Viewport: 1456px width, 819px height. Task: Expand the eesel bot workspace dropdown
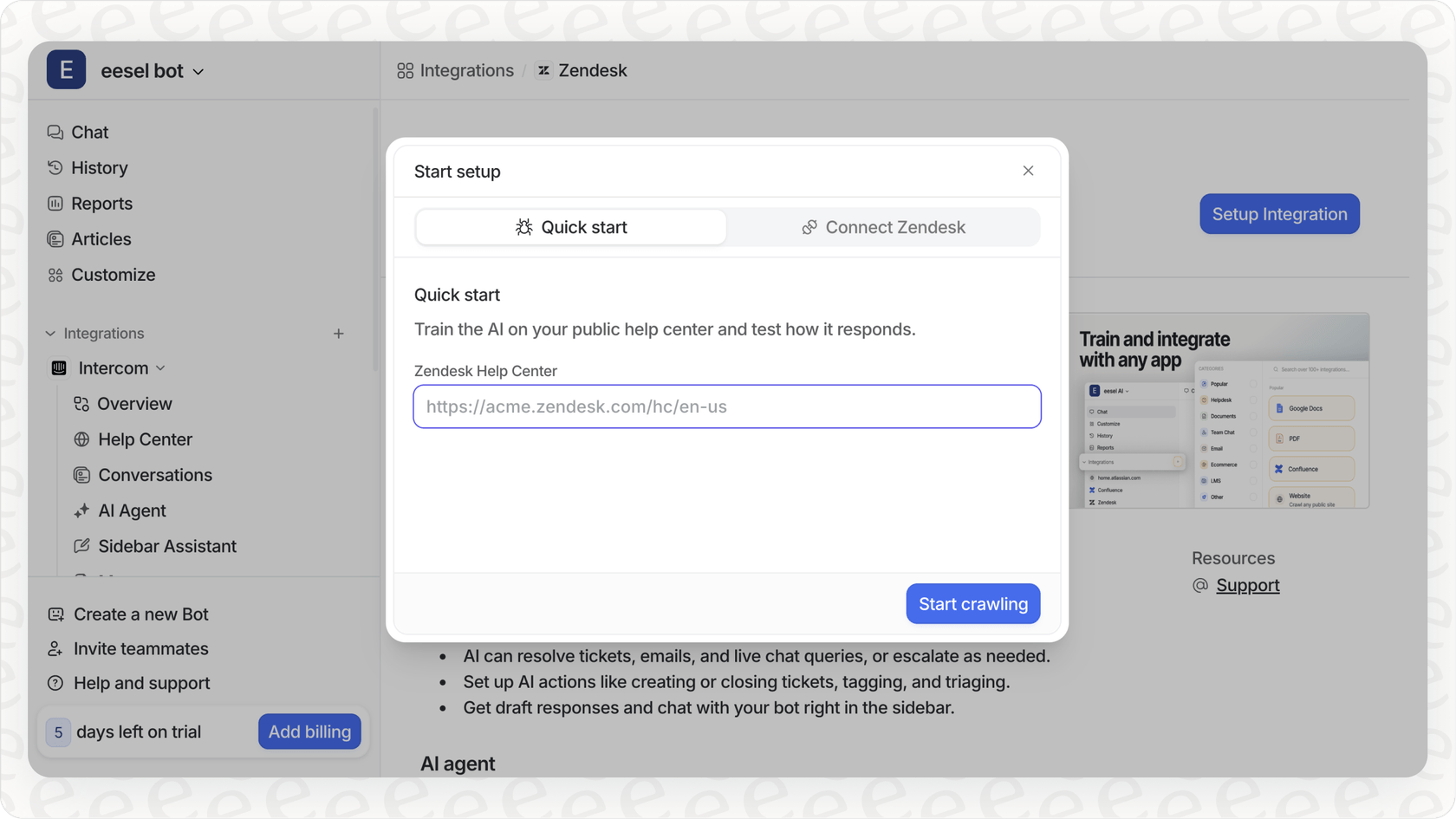(200, 71)
